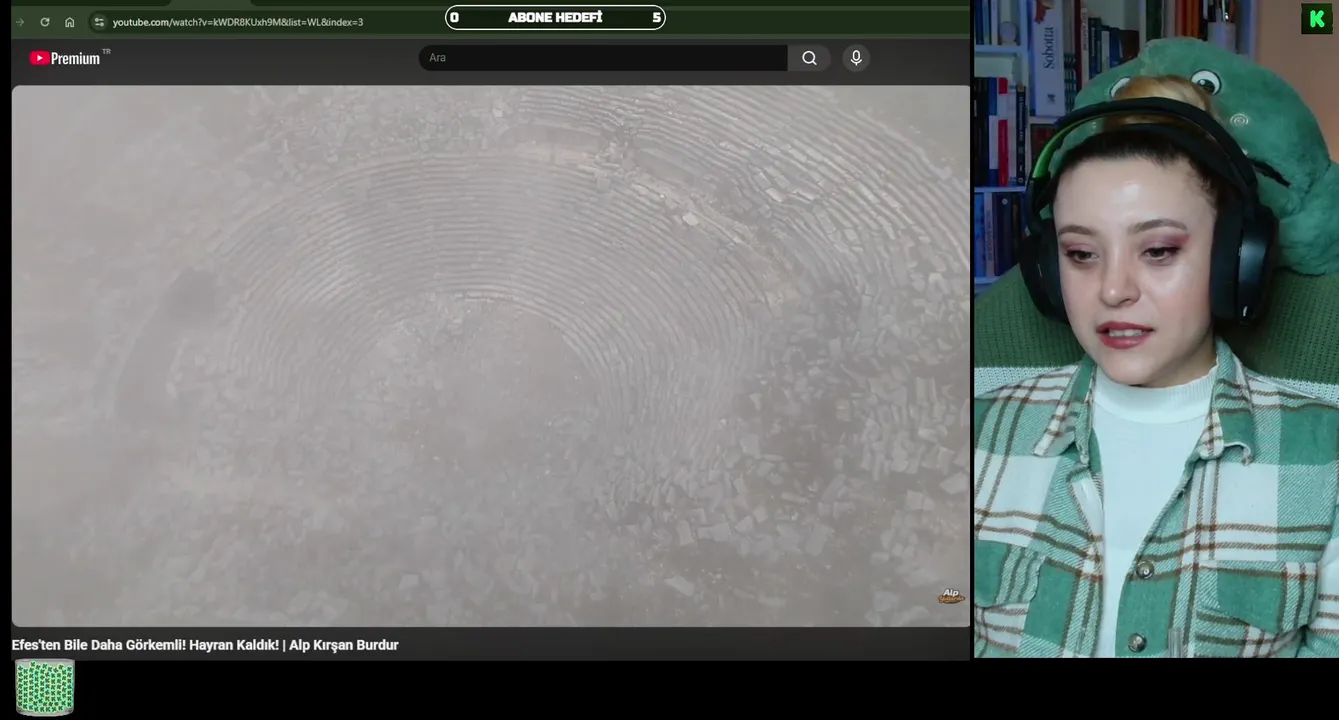Viewport: 1339px width, 720px height.
Task: Select the youtube.com address bar URL
Action: tap(238, 22)
